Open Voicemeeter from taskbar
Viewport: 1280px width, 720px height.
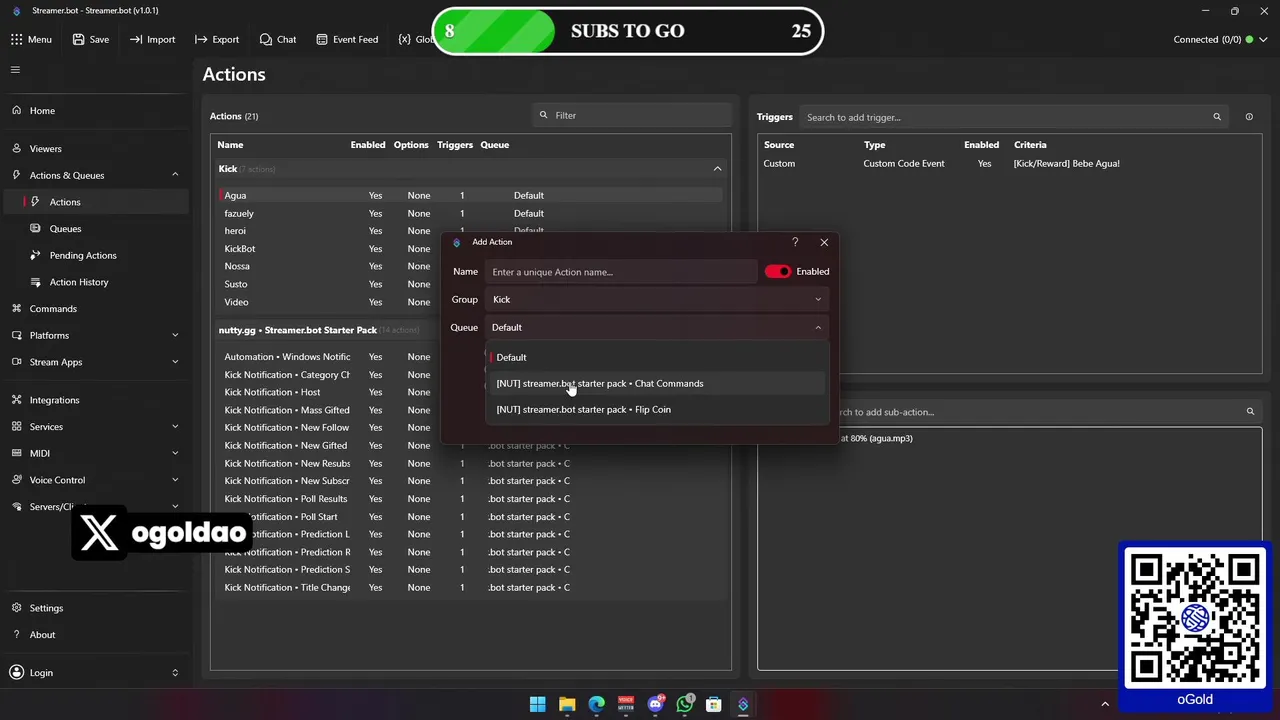click(x=626, y=705)
